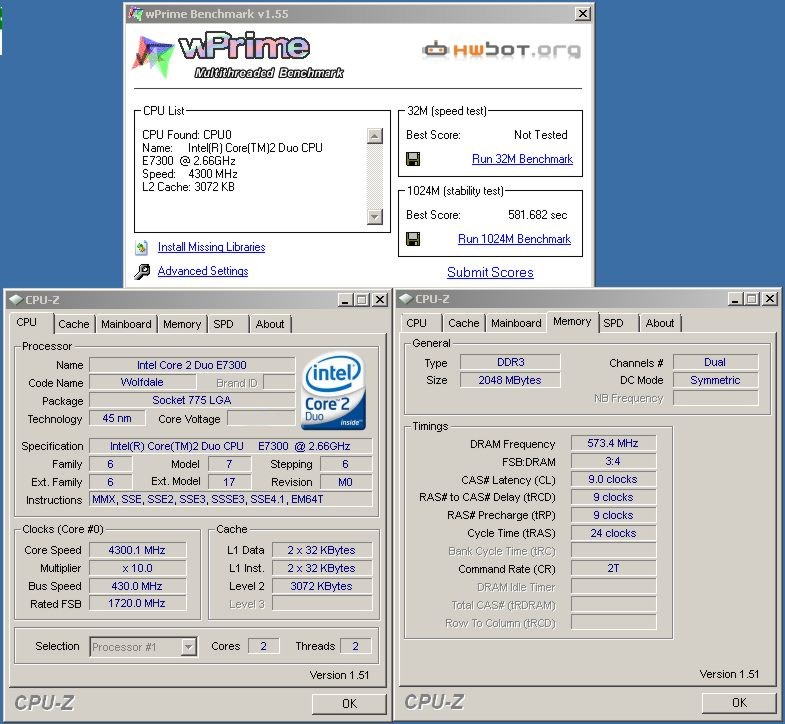Close the right CPU-Z window
The height and width of the screenshot is (724, 785).
[x=769, y=299]
